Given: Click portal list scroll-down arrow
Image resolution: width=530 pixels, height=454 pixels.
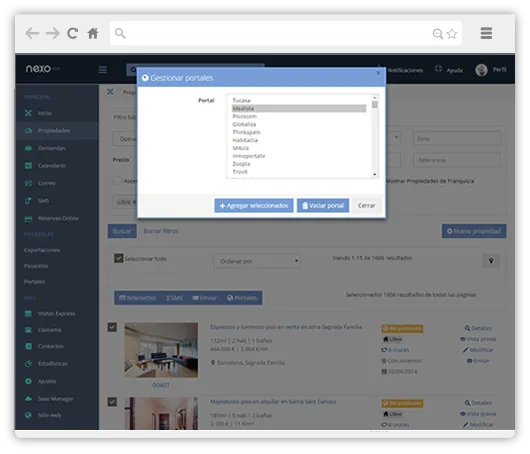Looking at the screenshot, I should pyautogui.click(x=375, y=174).
